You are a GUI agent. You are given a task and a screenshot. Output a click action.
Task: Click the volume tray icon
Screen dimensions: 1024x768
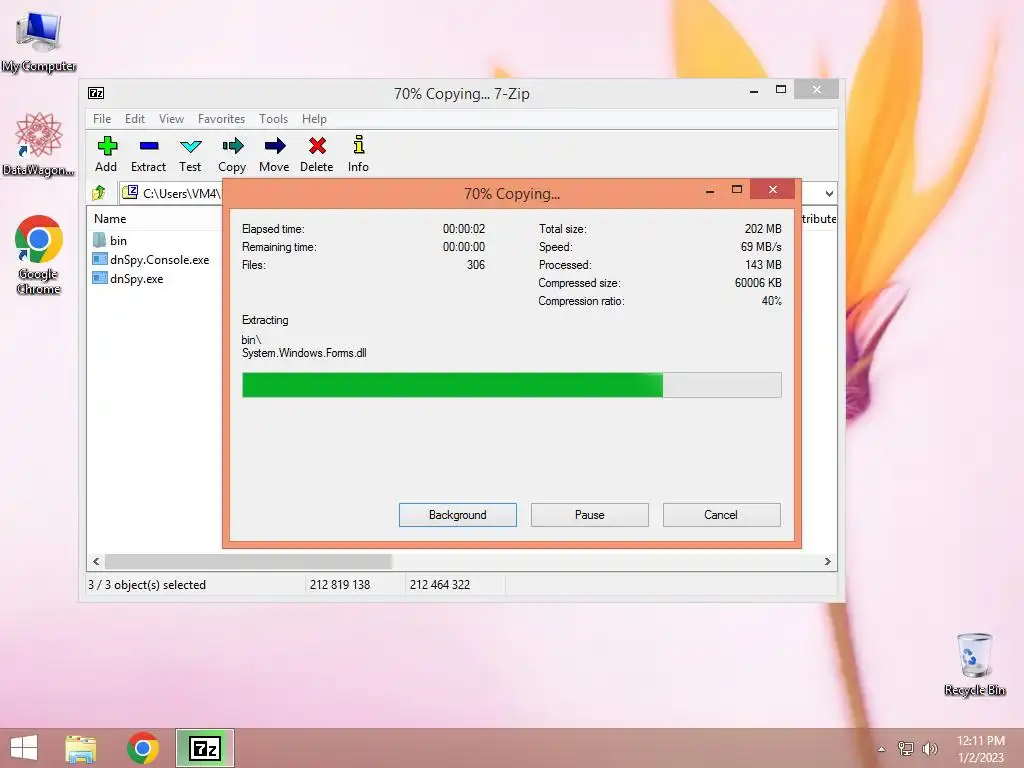point(930,748)
